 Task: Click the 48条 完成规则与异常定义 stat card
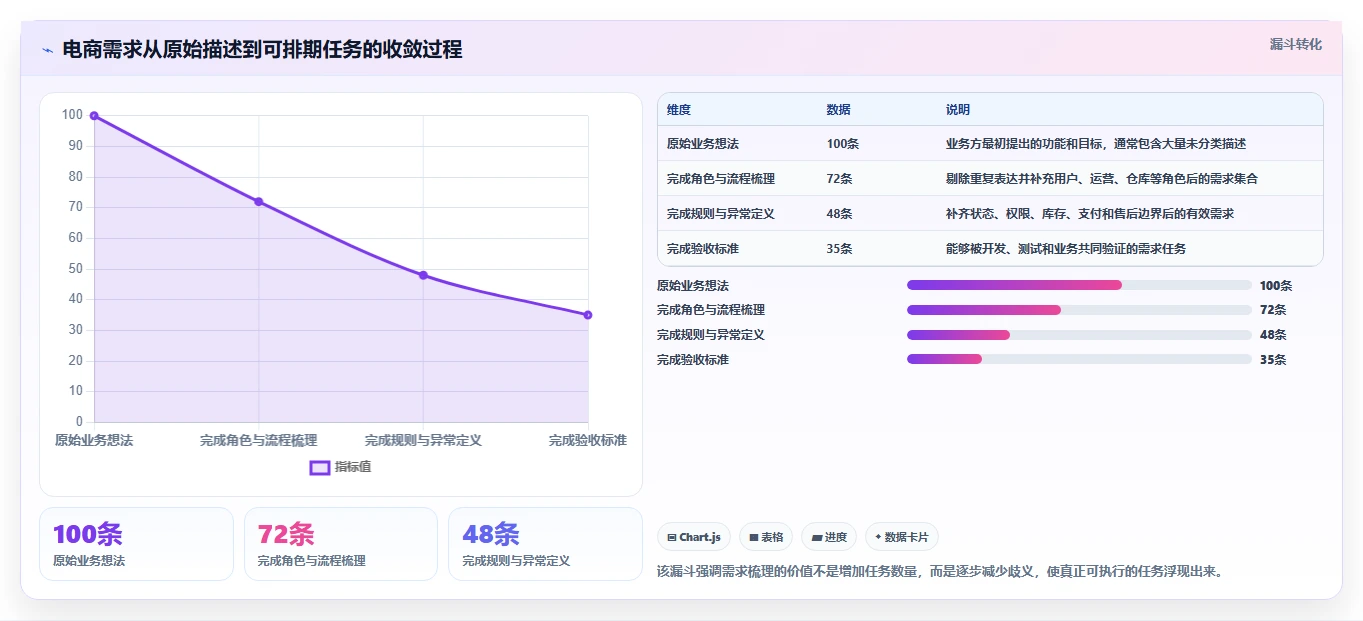(x=545, y=544)
